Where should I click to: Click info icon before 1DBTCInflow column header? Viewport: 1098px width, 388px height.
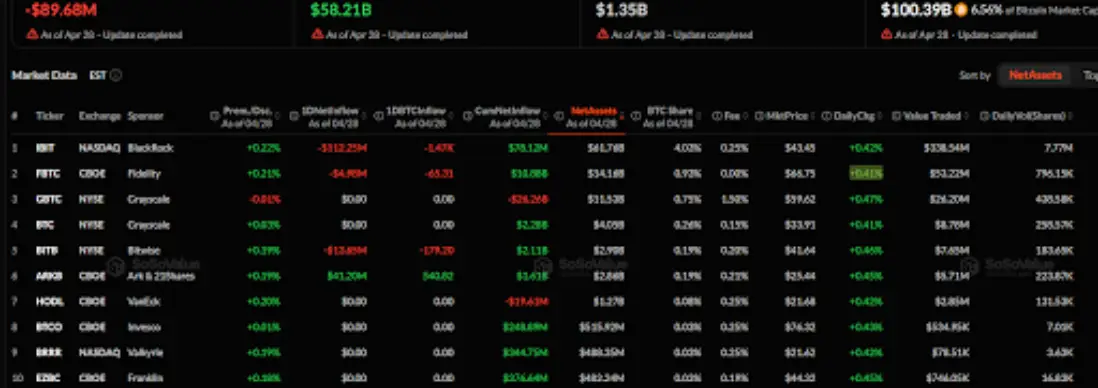click(x=379, y=116)
